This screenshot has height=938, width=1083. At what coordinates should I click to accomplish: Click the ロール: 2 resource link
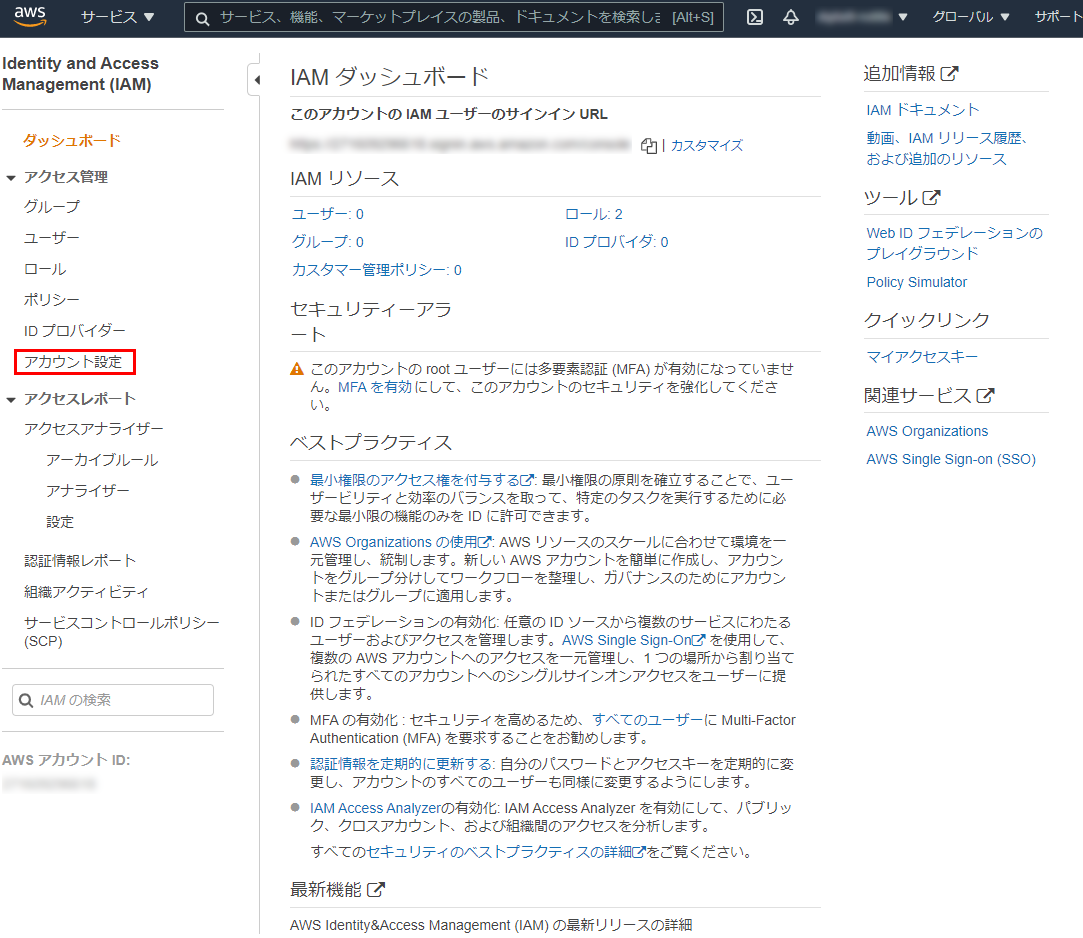tap(594, 214)
